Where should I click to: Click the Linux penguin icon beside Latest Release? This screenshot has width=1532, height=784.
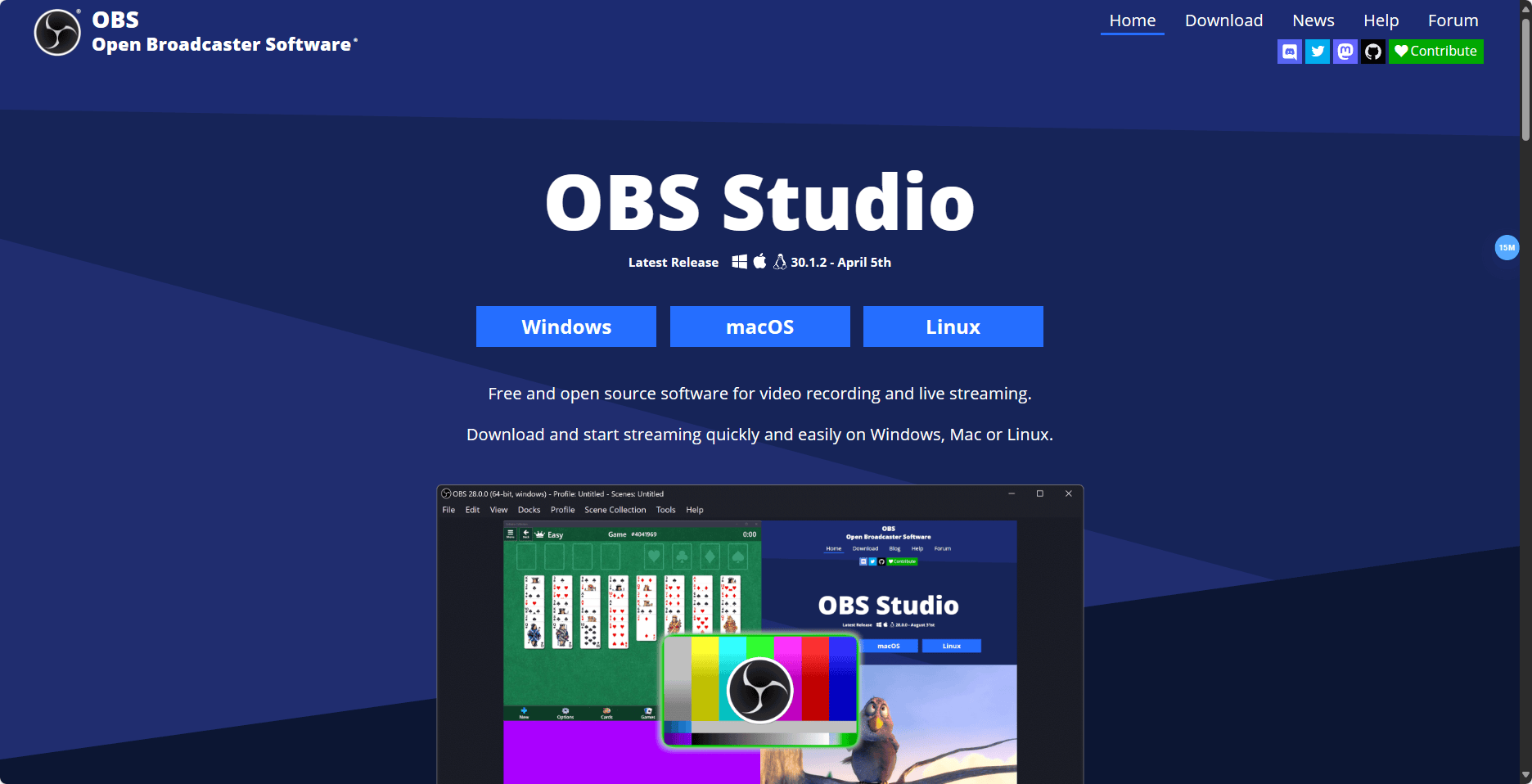click(x=780, y=261)
